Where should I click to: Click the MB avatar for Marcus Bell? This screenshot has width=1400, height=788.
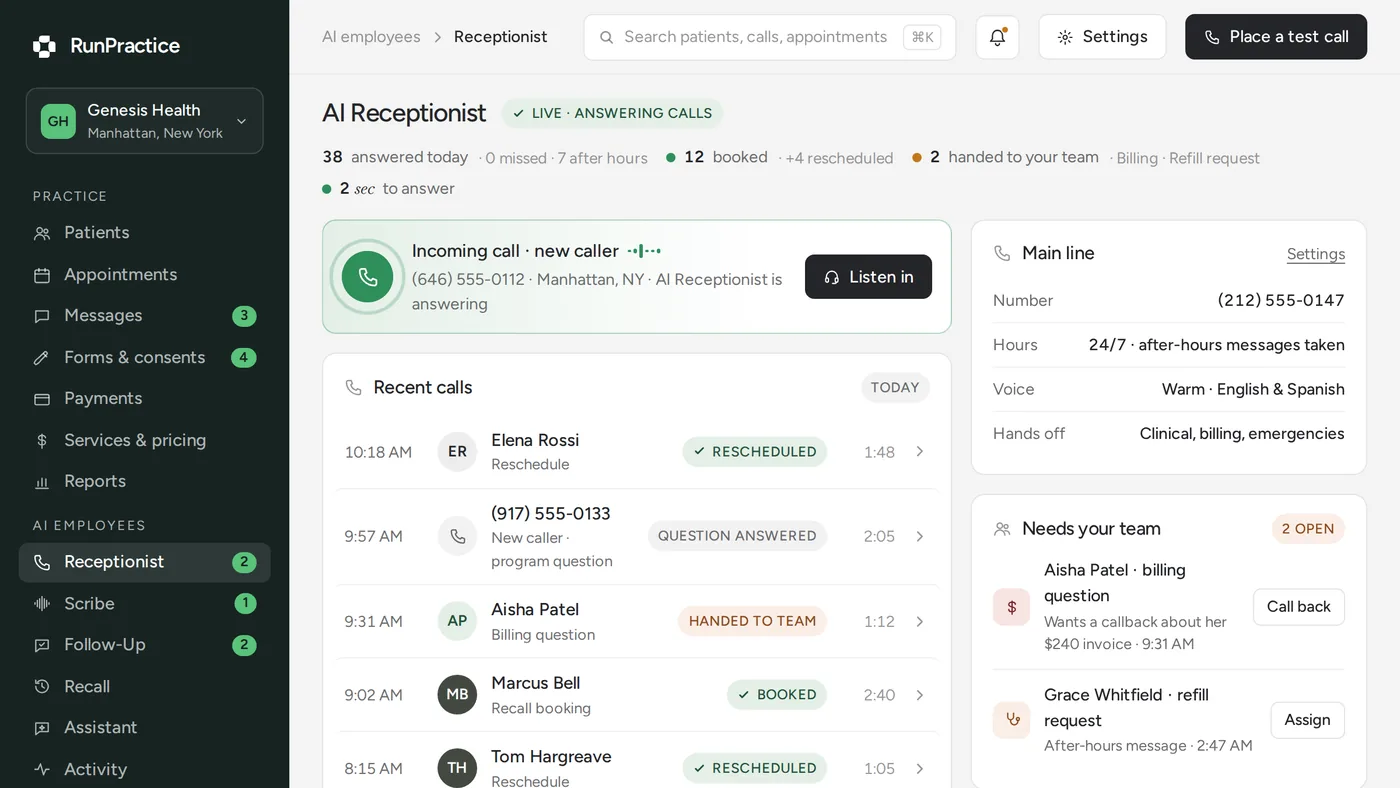(x=457, y=695)
